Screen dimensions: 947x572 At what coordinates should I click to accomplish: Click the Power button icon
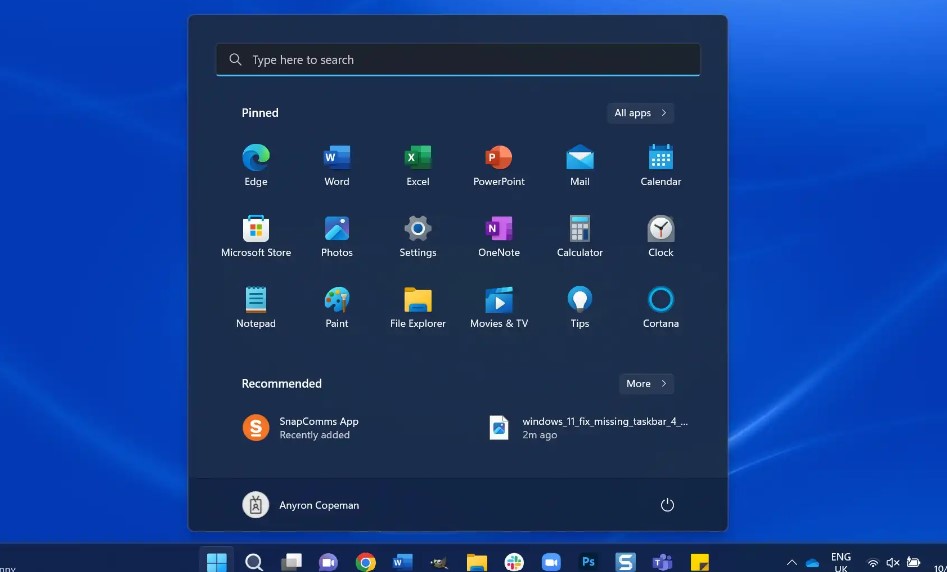click(667, 505)
